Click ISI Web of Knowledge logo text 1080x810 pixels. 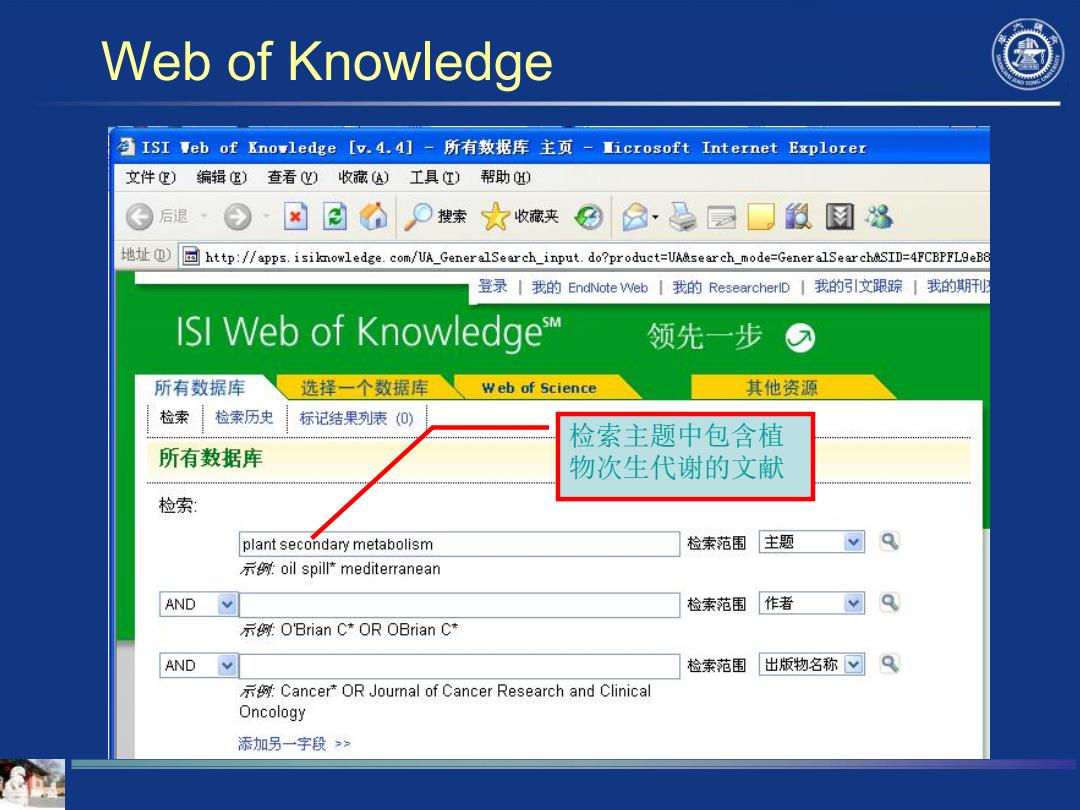coord(368,331)
